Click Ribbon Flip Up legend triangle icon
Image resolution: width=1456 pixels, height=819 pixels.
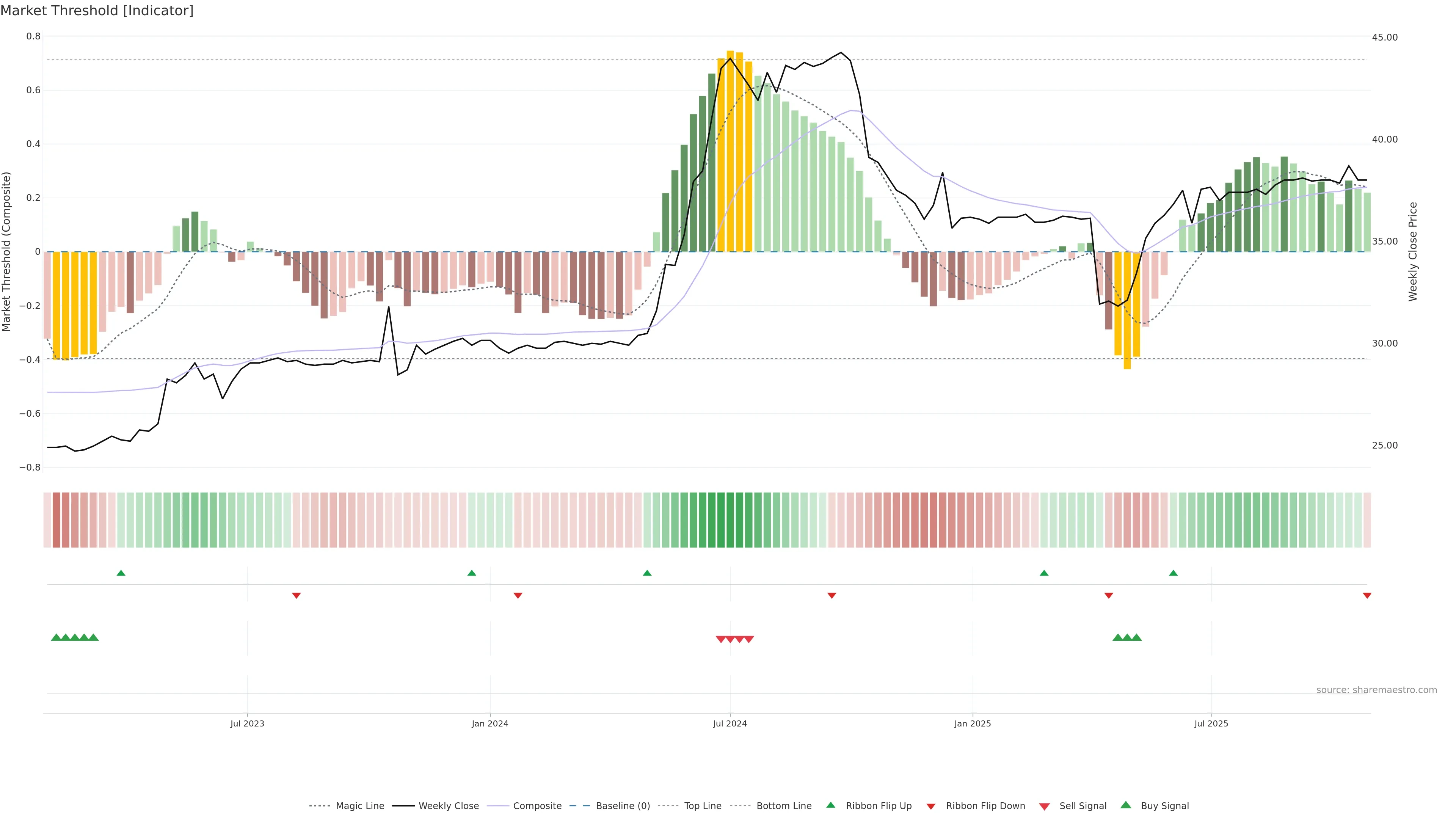point(830,805)
